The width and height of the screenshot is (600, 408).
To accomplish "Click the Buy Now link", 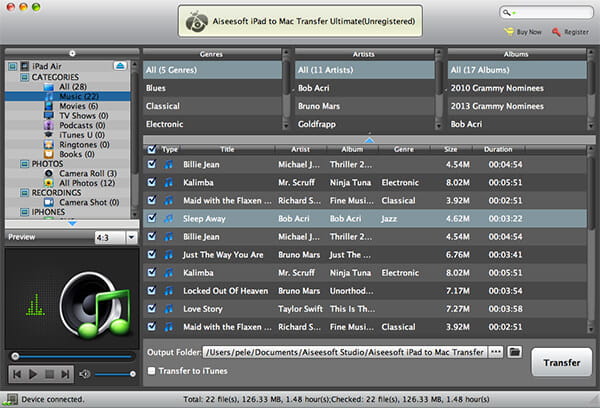I will [529, 32].
